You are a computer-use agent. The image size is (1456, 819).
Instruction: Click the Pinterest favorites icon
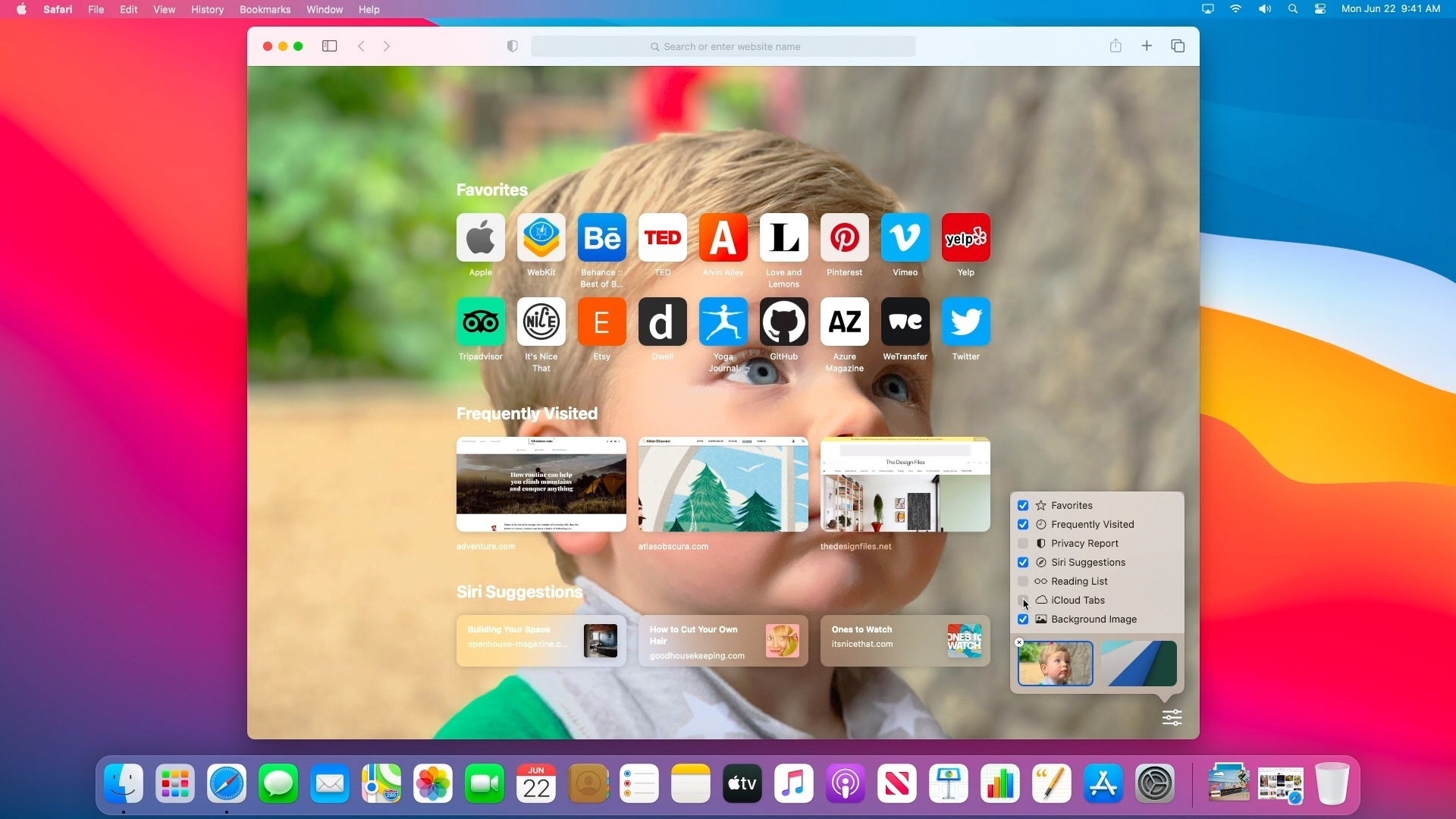click(843, 236)
